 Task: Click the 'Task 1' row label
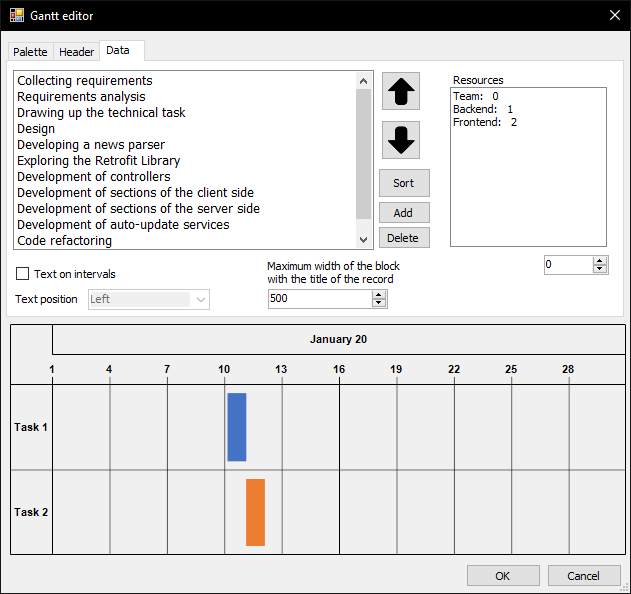tap(31, 427)
